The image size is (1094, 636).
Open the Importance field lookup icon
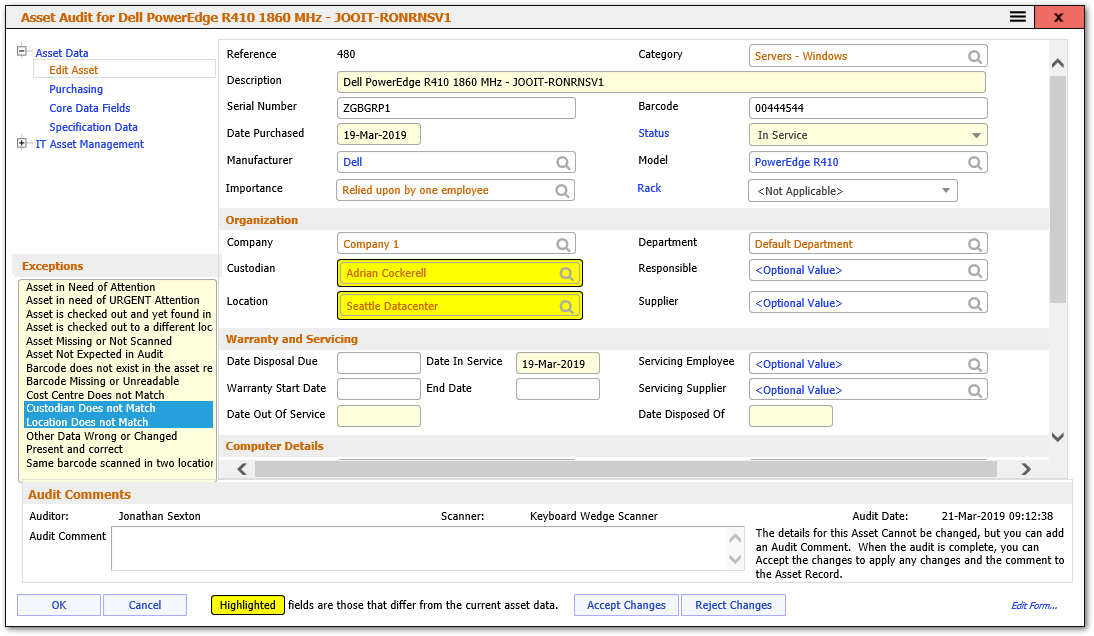click(x=563, y=188)
